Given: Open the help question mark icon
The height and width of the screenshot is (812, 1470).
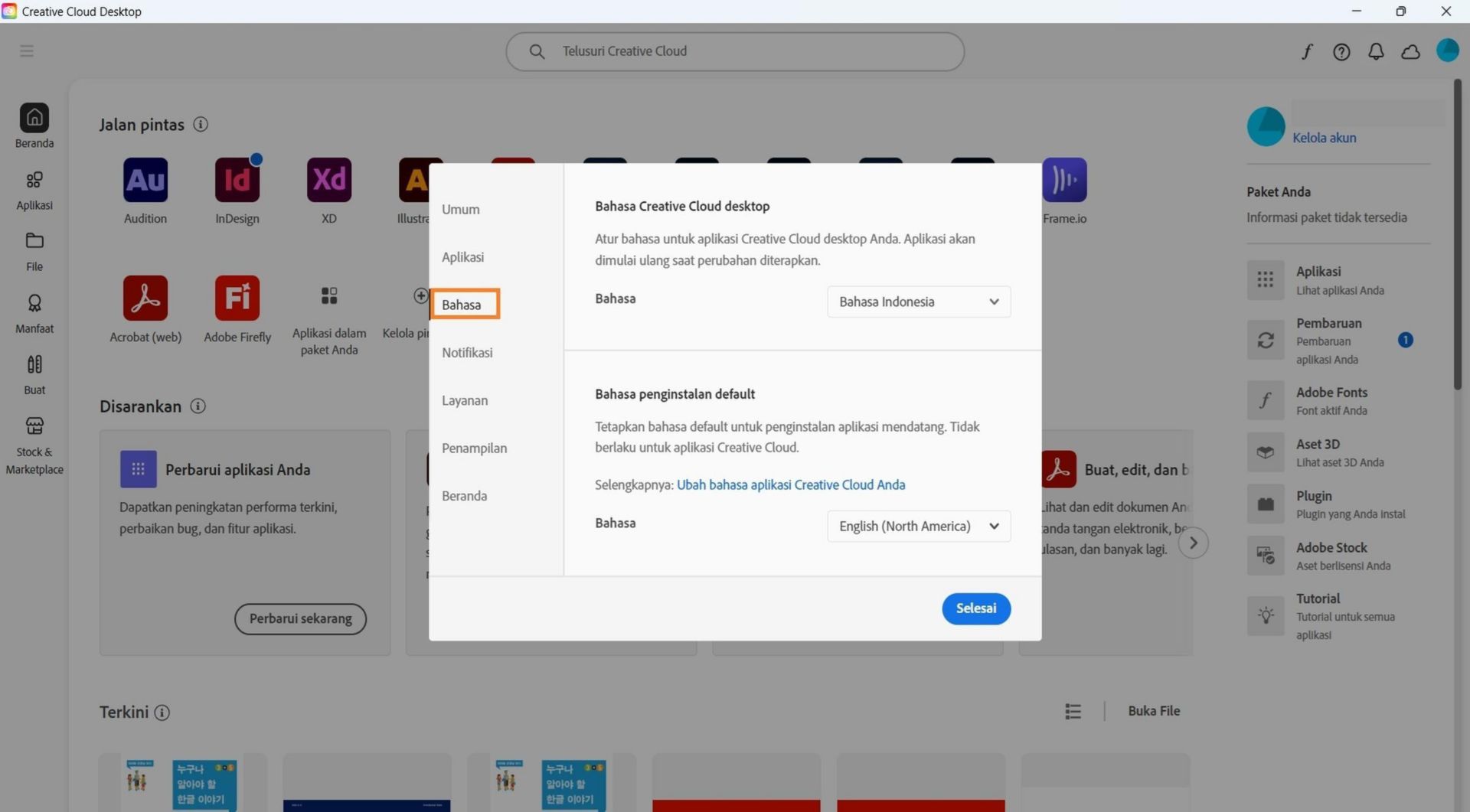Looking at the screenshot, I should click(1341, 51).
